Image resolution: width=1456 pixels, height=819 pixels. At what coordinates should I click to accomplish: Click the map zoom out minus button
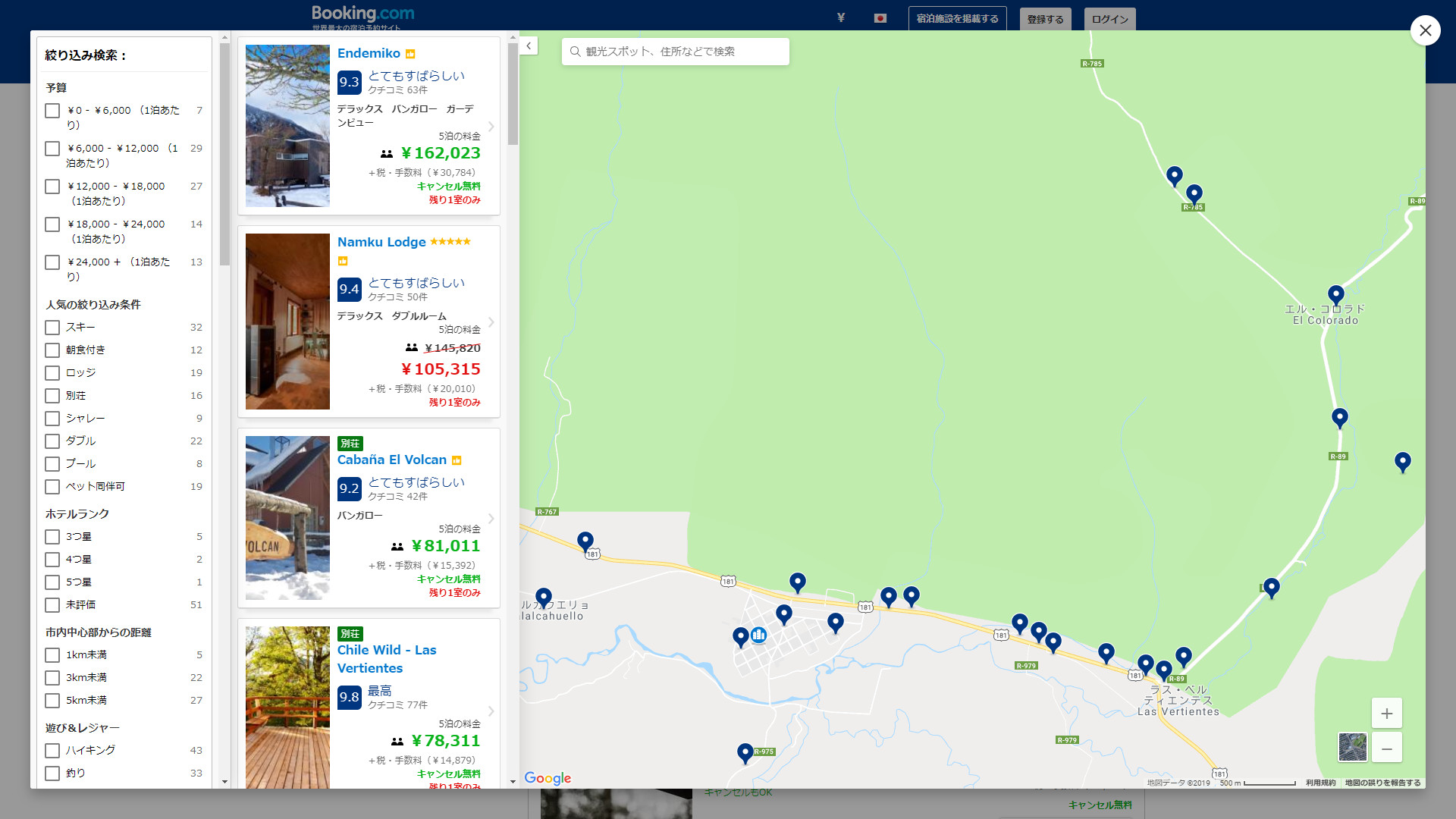[1386, 748]
